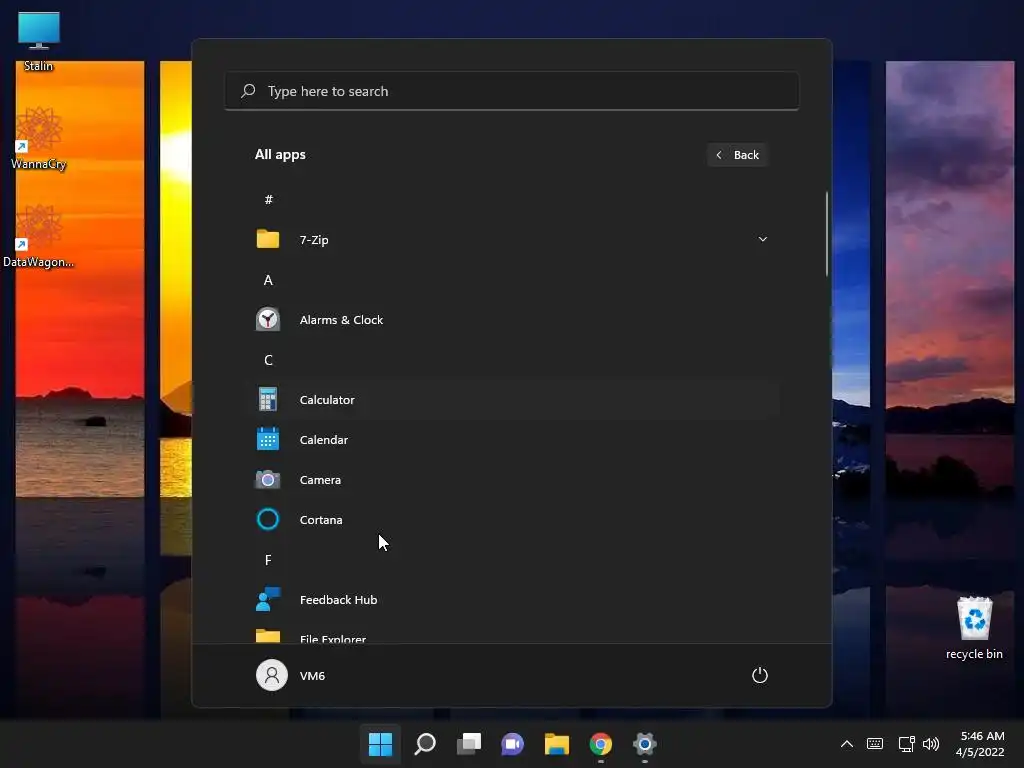Click the Back button in All apps

[x=737, y=155]
